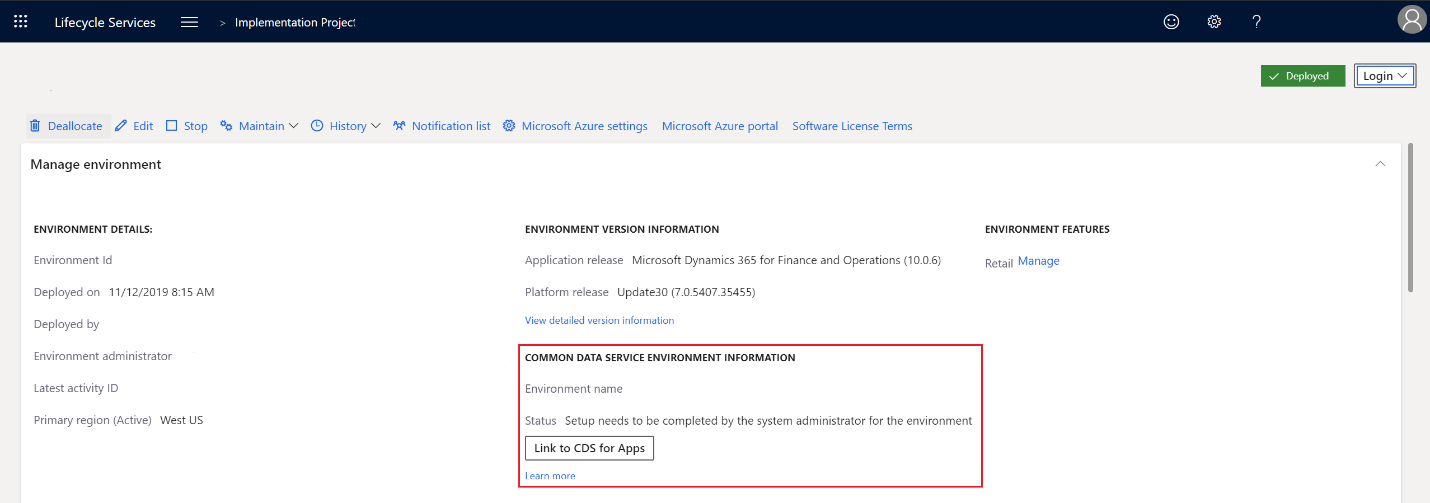Open Microsoft Azure portal link

click(720, 126)
